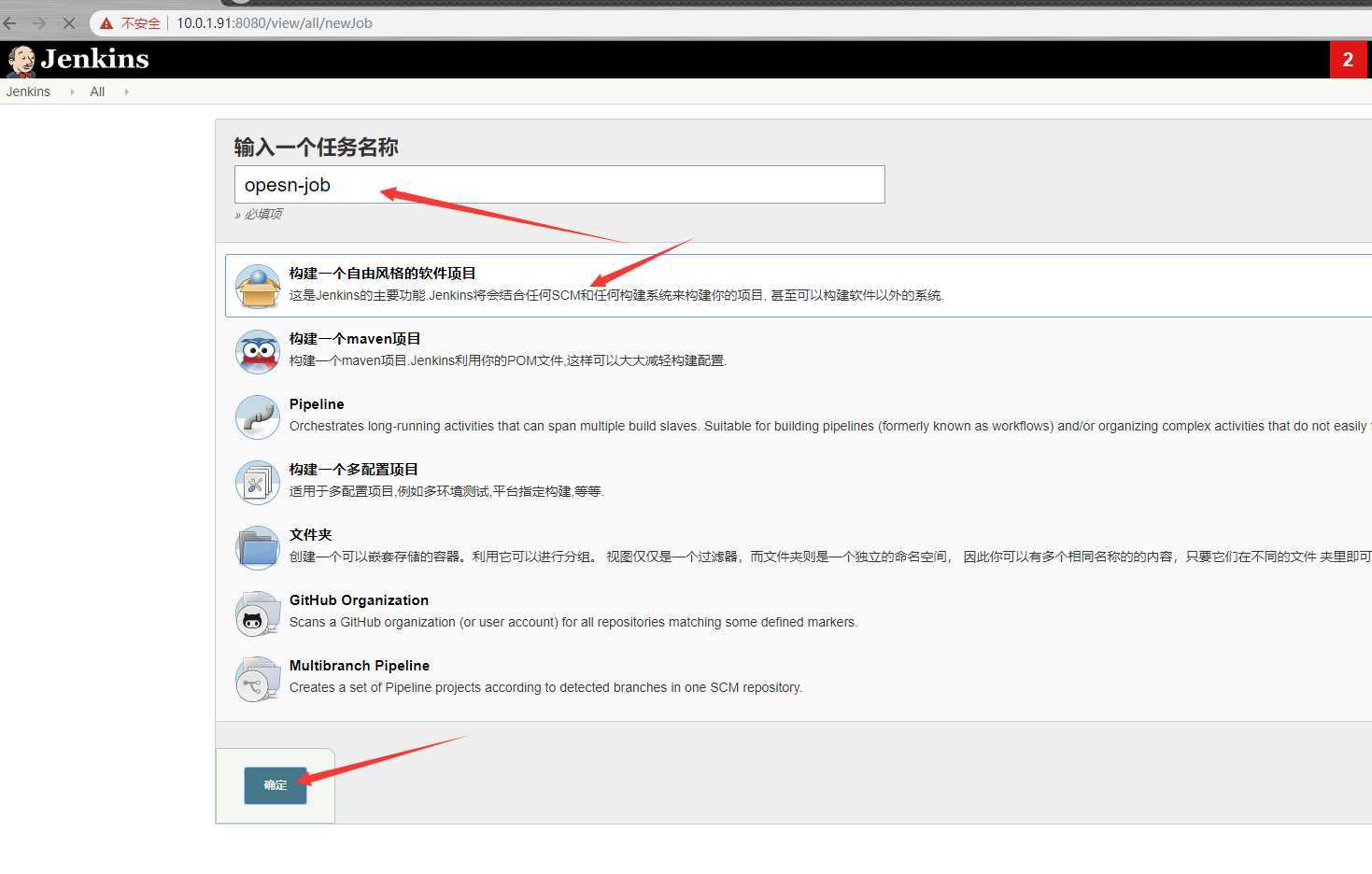Screen dimensions: 1372x874
Task: Expand the All breadcrumb dropdown arrow
Action: (126, 92)
